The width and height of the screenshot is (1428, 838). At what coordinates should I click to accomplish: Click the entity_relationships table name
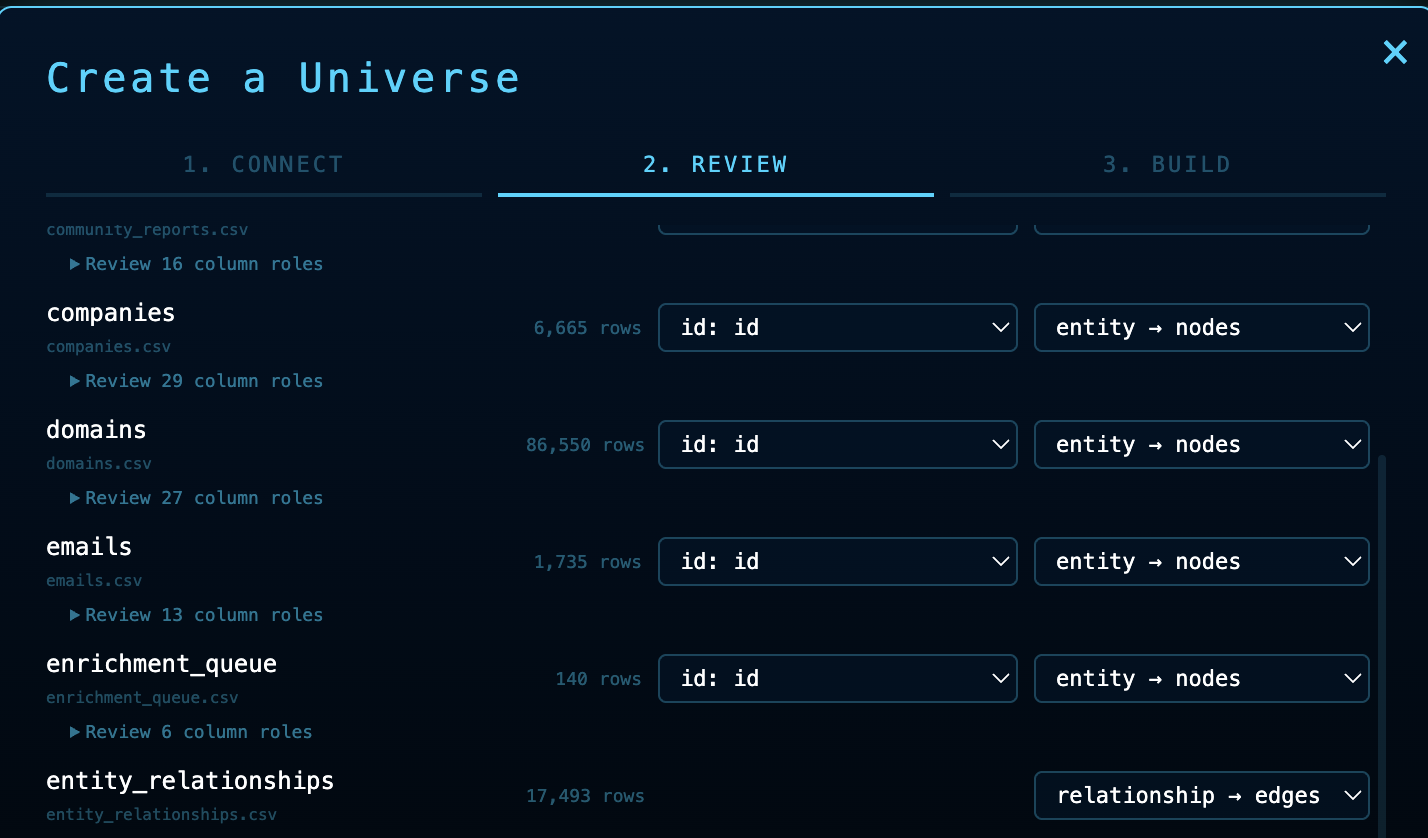click(190, 781)
